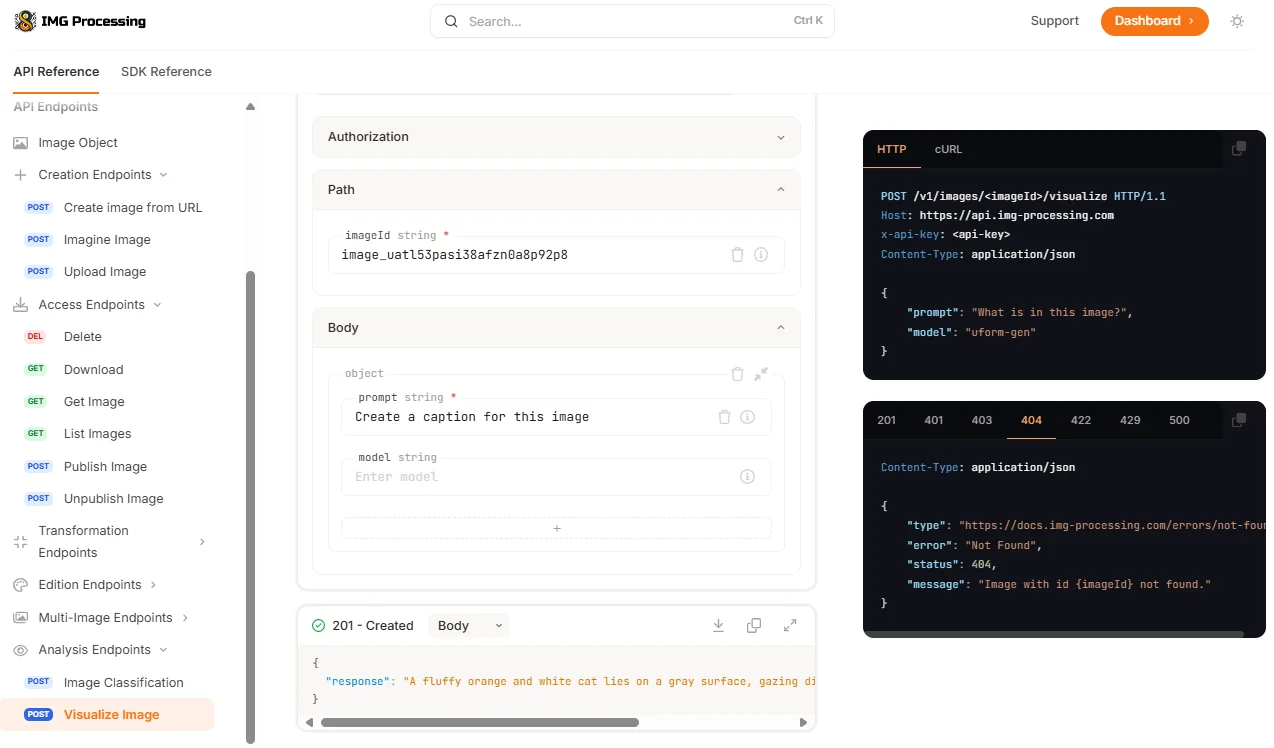Collapse the body object editor icon
1274x748 pixels.
click(761, 374)
